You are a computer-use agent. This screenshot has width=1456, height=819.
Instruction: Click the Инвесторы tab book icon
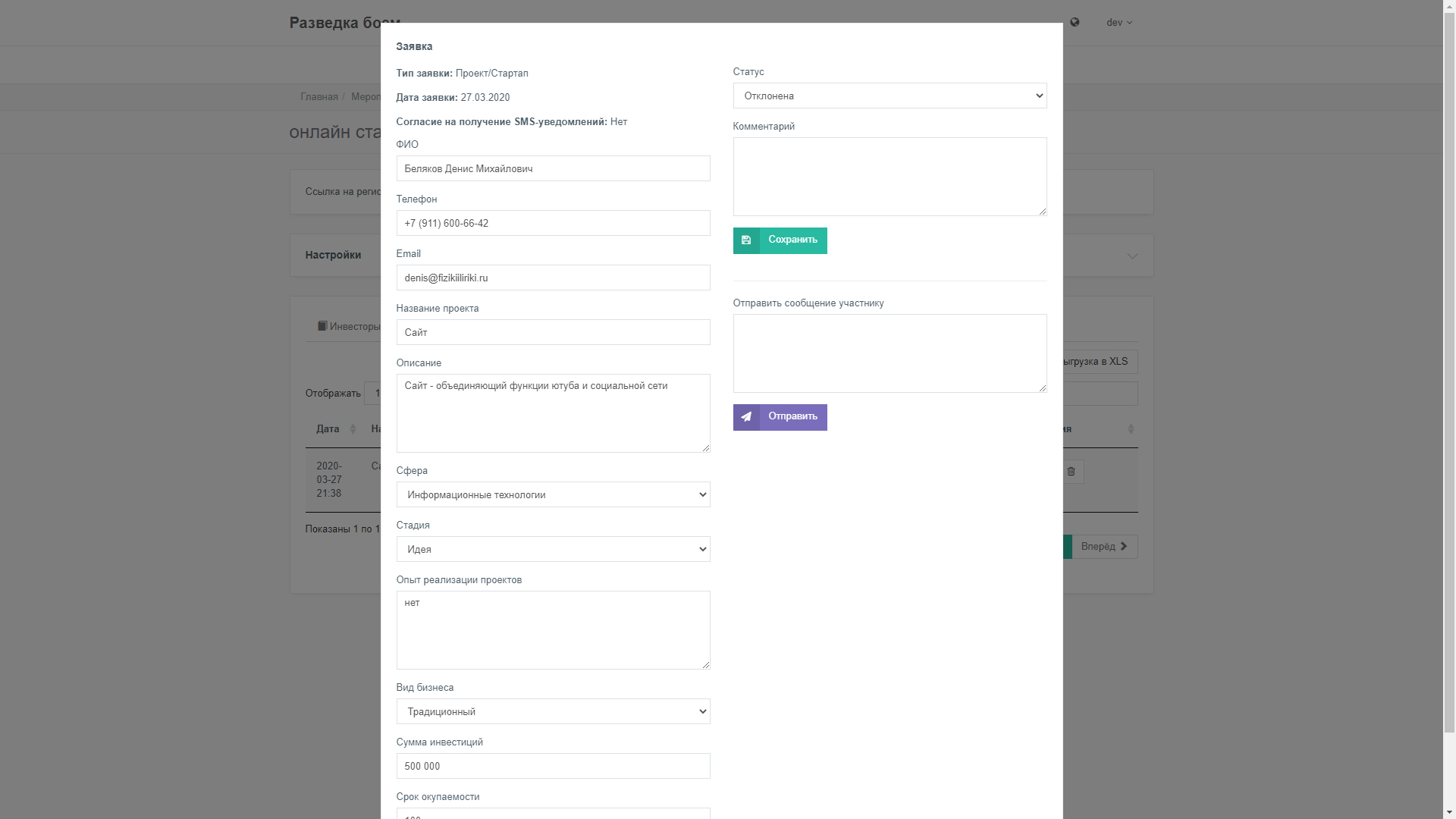coord(322,326)
